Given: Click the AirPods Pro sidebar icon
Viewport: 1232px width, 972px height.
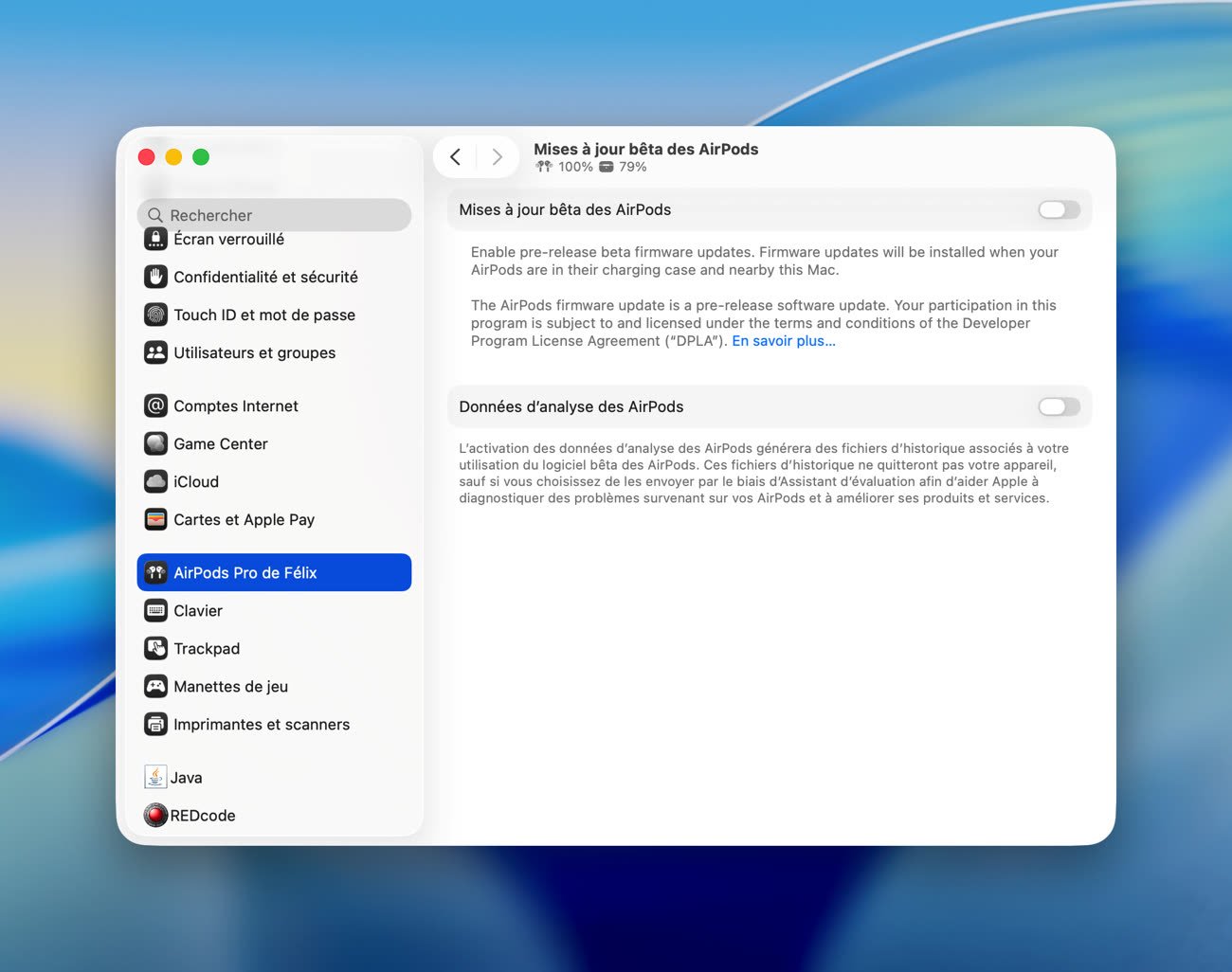Looking at the screenshot, I should (x=155, y=572).
